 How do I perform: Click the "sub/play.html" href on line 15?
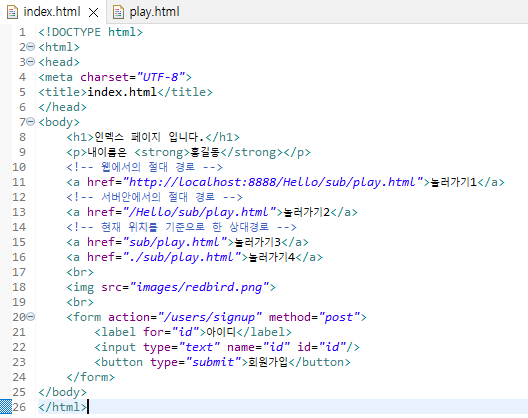[175, 242]
